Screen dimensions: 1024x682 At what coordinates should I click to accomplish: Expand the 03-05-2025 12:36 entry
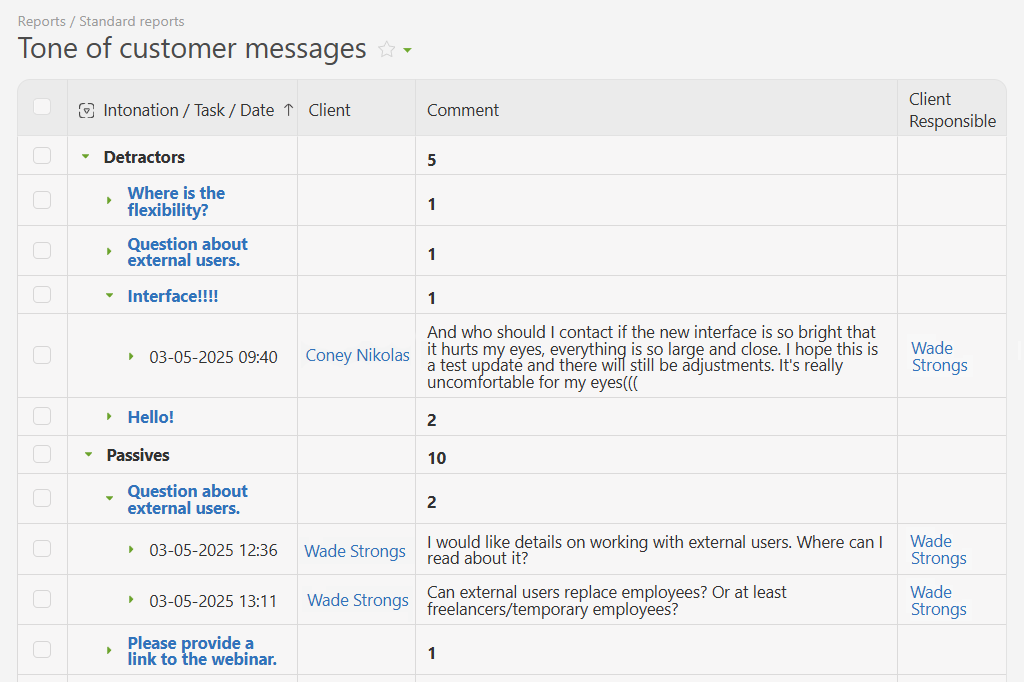(131, 550)
